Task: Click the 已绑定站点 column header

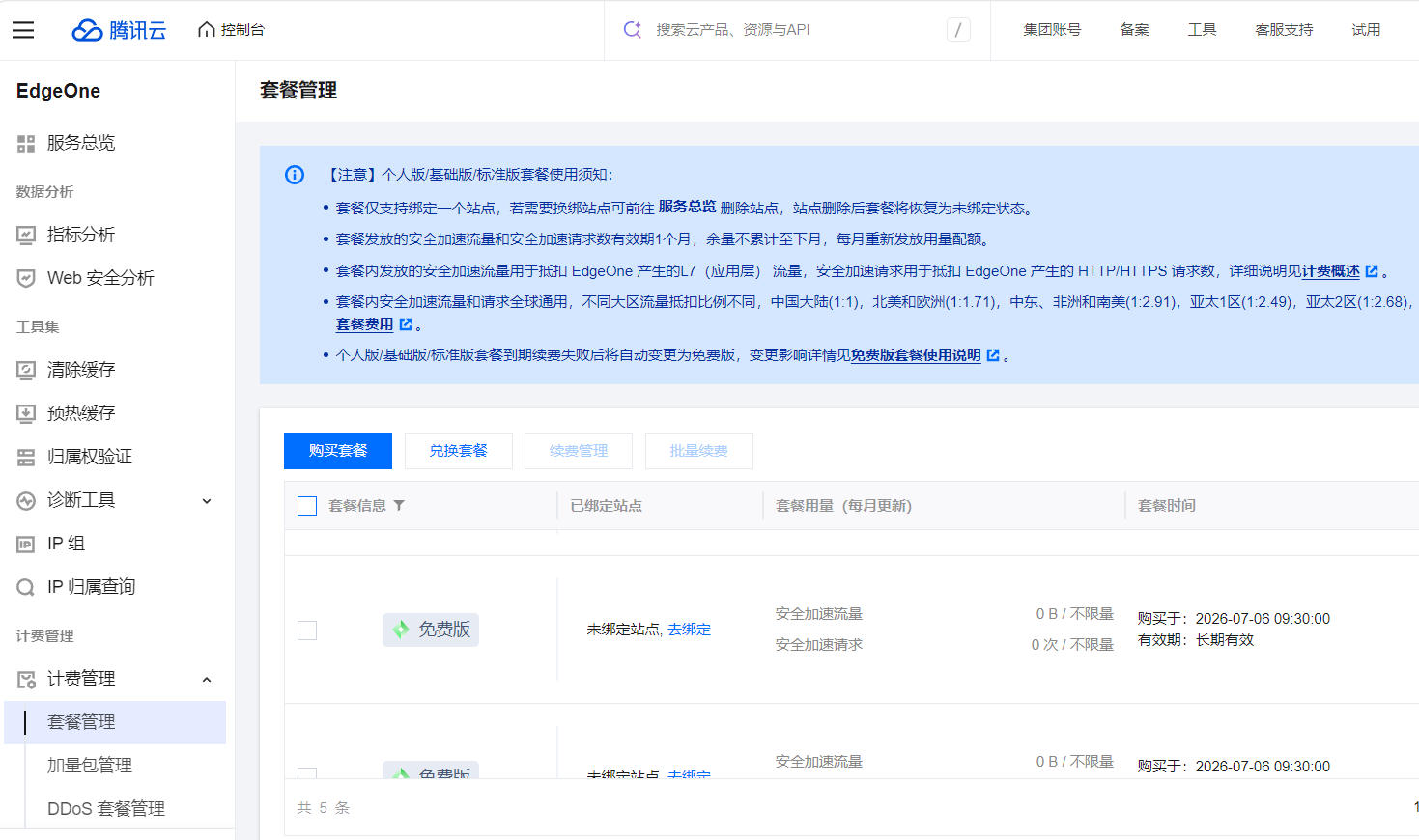Action: [606, 506]
